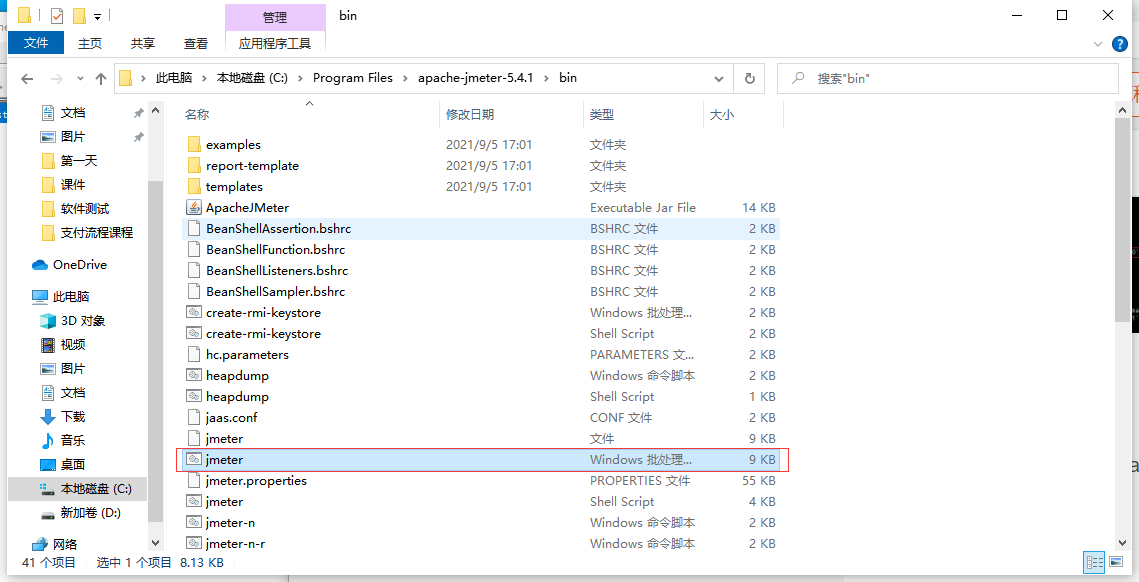The width and height of the screenshot is (1139, 582).
Task: Select BeanShellListeners.bshrc file
Action: [x=480, y=270]
